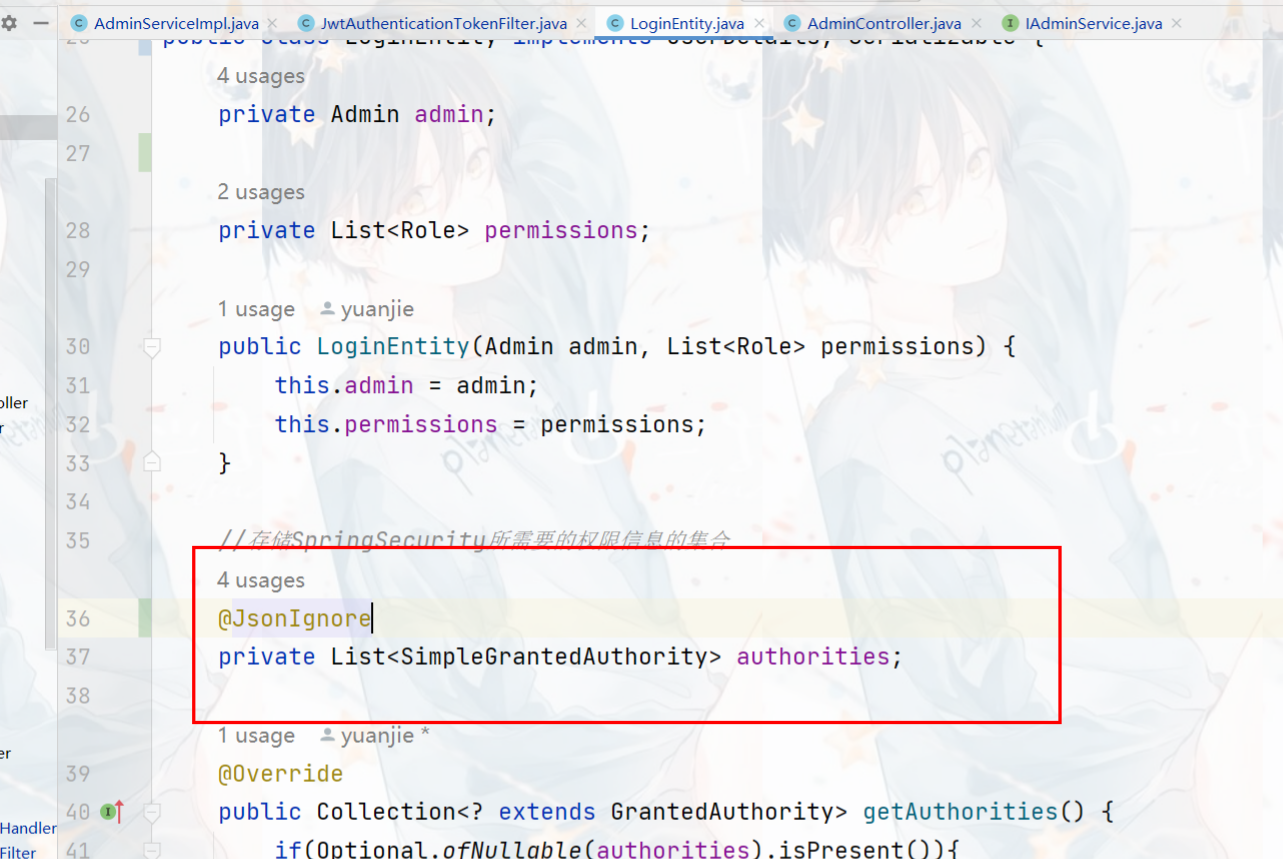Show the 4 usages of the admin field
1283x859 pixels.
(261, 76)
